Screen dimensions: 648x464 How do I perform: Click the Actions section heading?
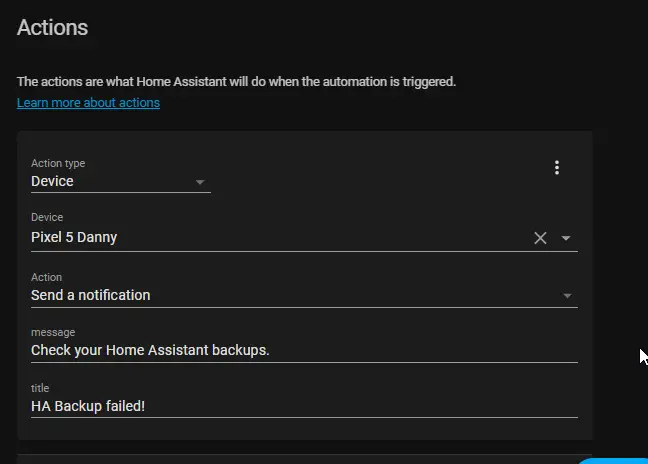pos(52,28)
